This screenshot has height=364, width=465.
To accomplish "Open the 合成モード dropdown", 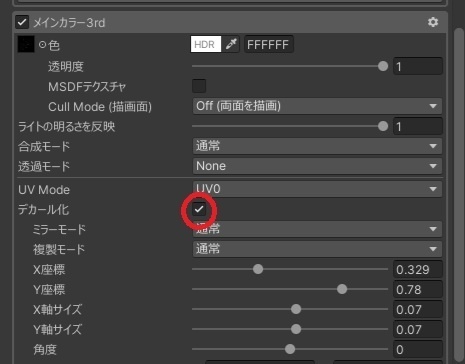I will pyautogui.click(x=317, y=146).
